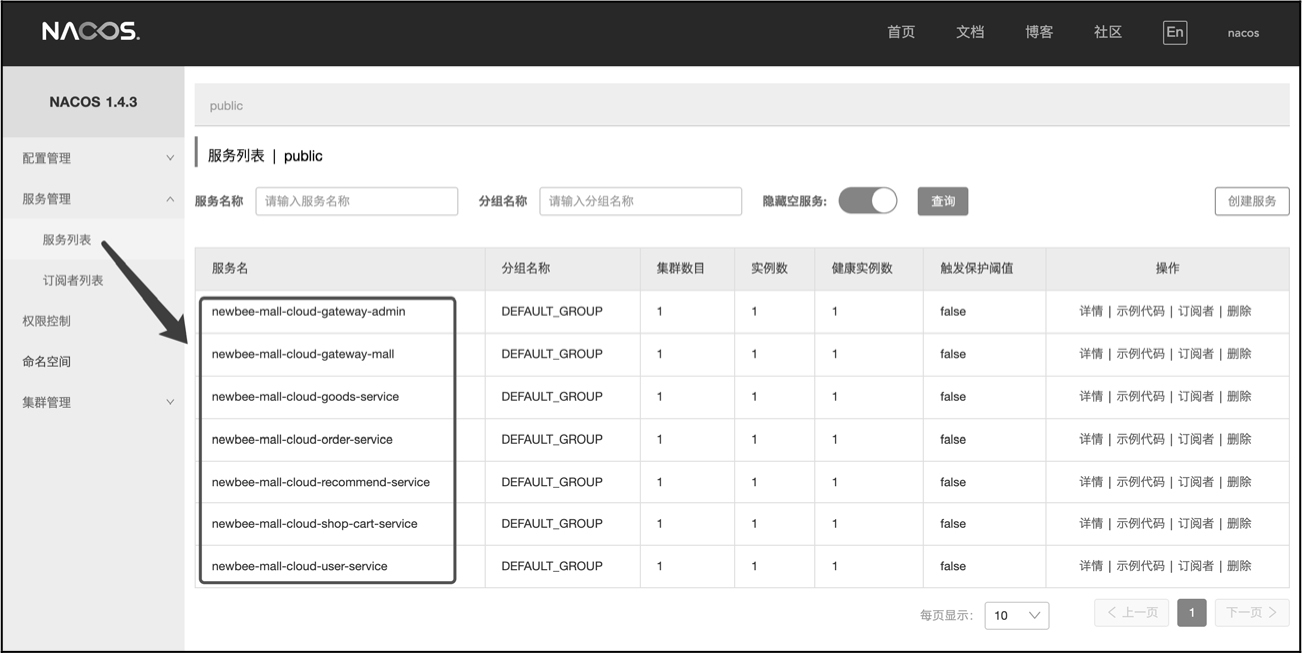Open 集群管理 in the sidebar
The width and height of the screenshot is (1302, 653).
click(47, 402)
